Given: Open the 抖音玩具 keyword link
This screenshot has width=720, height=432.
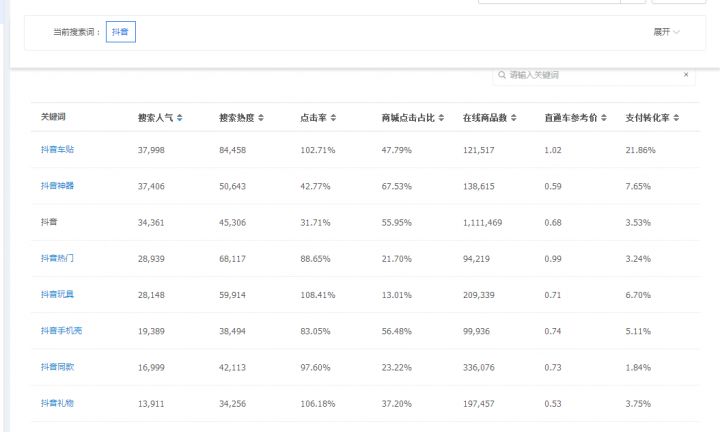Looking at the screenshot, I should pos(57,294).
